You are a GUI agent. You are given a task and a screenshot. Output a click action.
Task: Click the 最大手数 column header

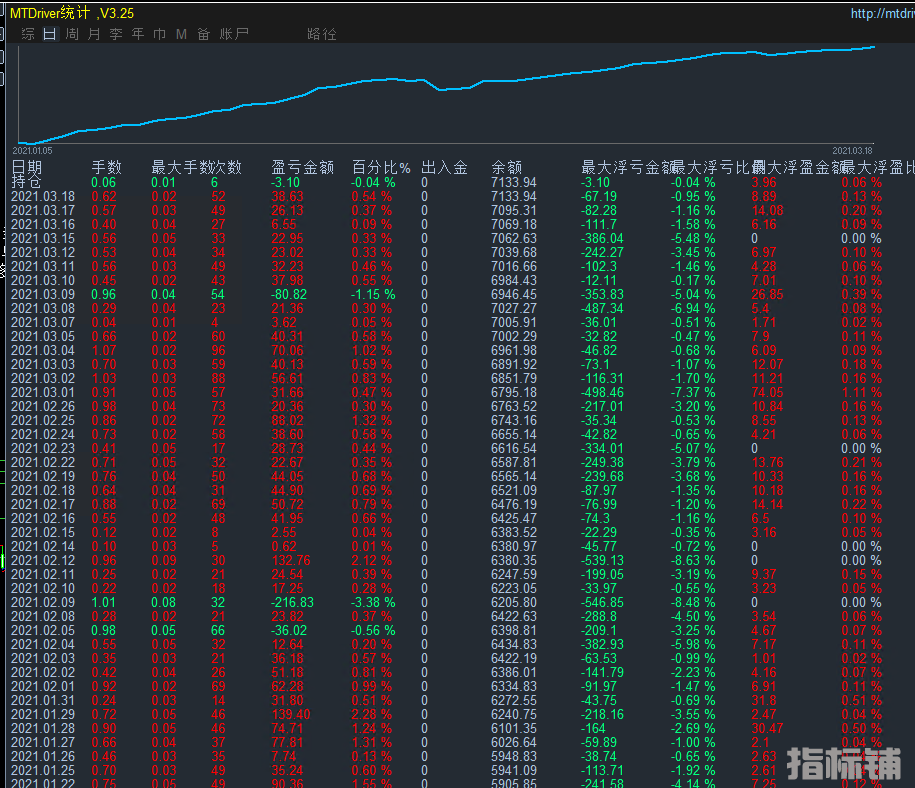181,168
